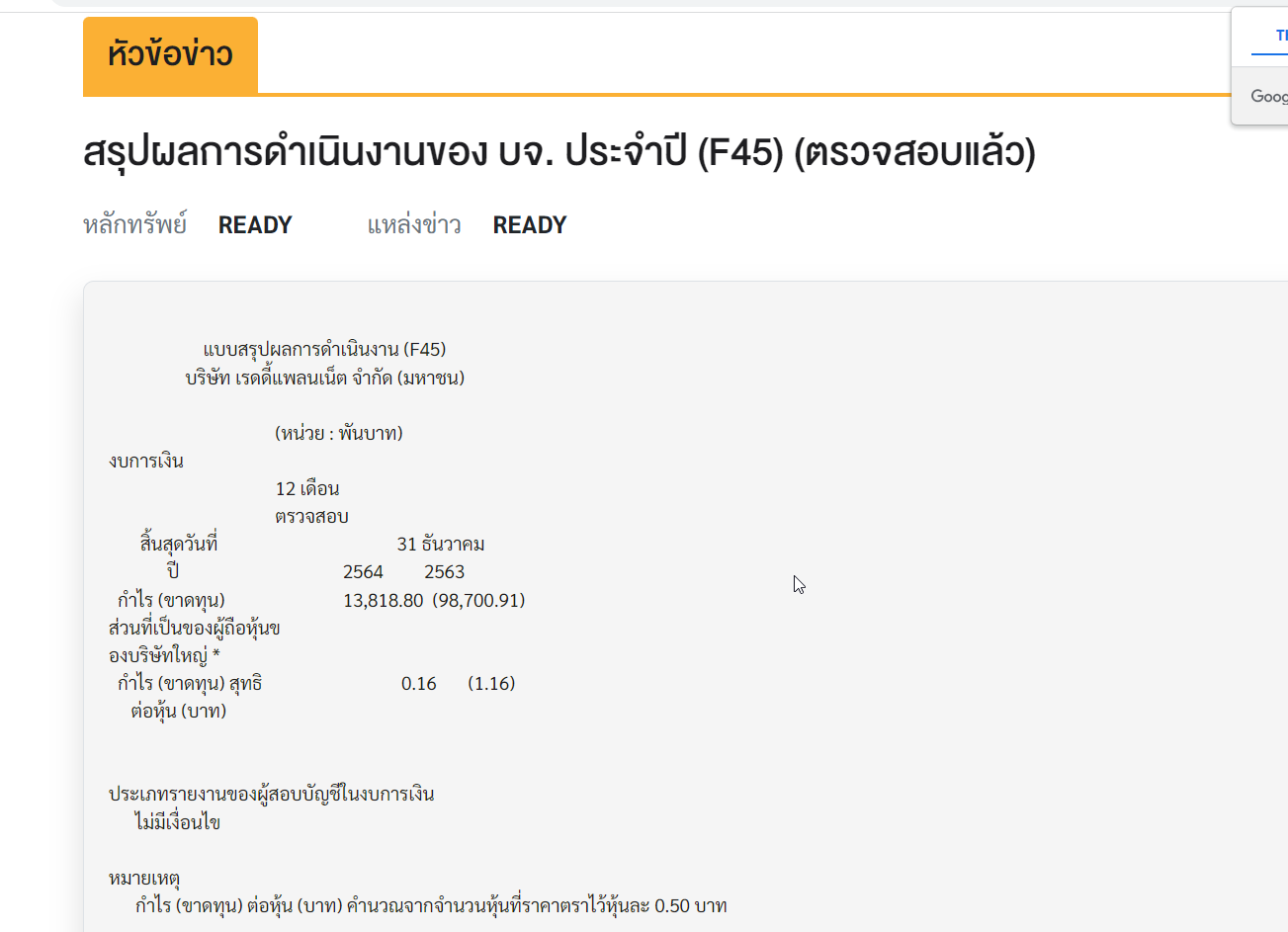Click the note line mentioning 0.50 บาท
Screen dimensions: 1288x932
[431, 905]
